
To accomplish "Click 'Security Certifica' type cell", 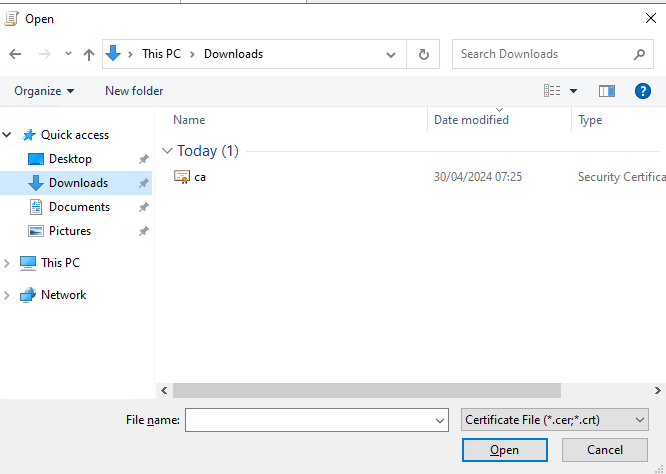I will 621,177.
